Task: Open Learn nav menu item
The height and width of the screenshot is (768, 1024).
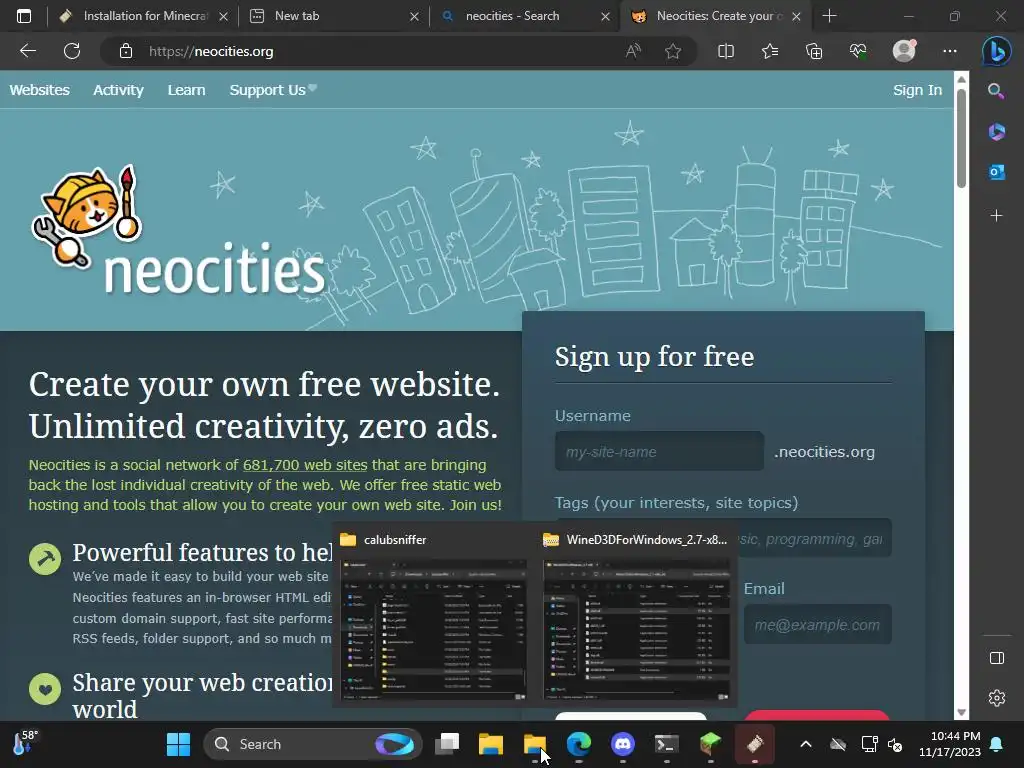Action: (x=186, y=90)
